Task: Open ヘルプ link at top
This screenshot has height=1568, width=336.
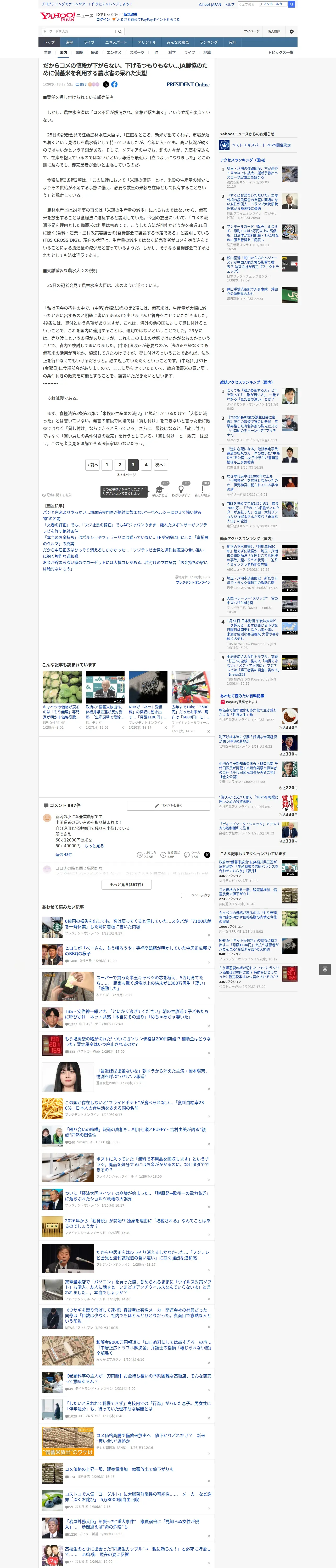Action: point(229,4)
